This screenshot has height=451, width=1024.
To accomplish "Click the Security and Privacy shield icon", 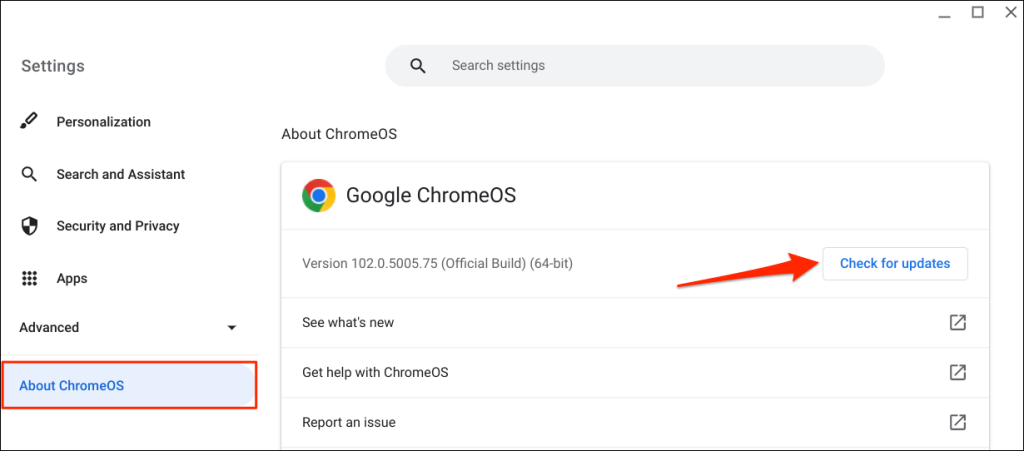I will pos(29,226).
